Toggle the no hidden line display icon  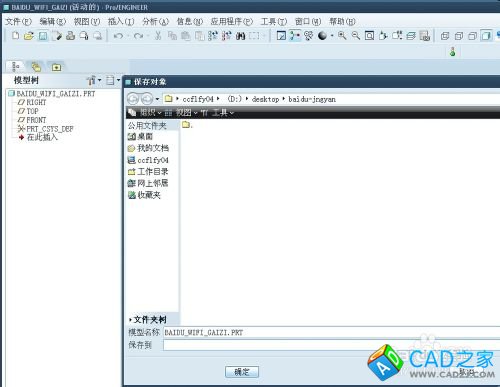472,36
